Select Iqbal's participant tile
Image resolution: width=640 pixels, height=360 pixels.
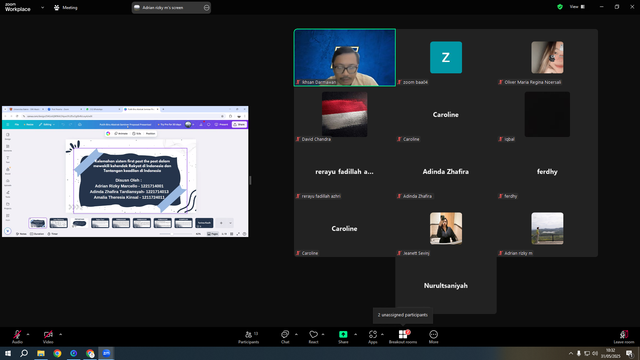(x=547, y=115)
